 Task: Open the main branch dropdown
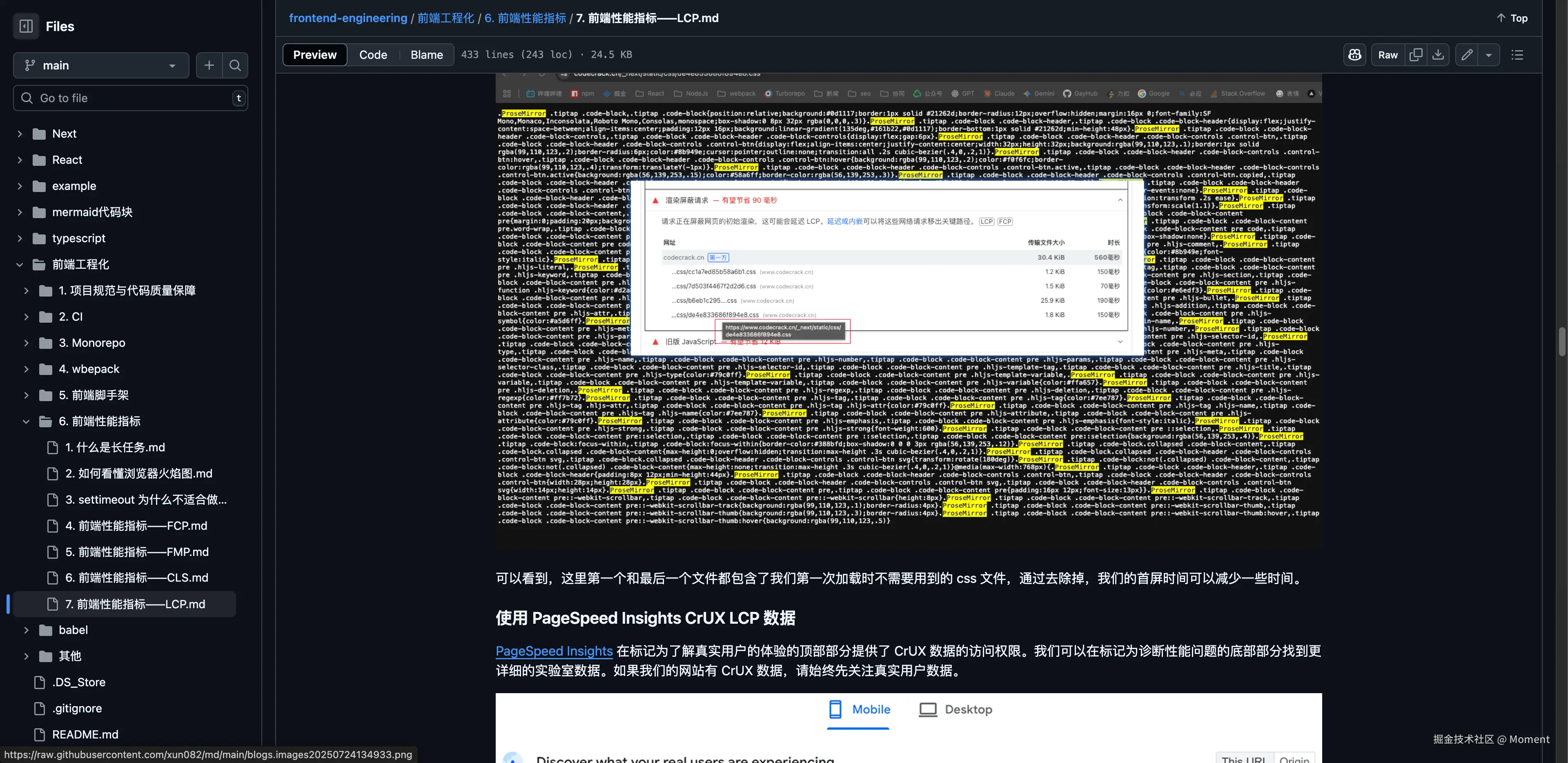pyautogui.click(x=100, y=65)
